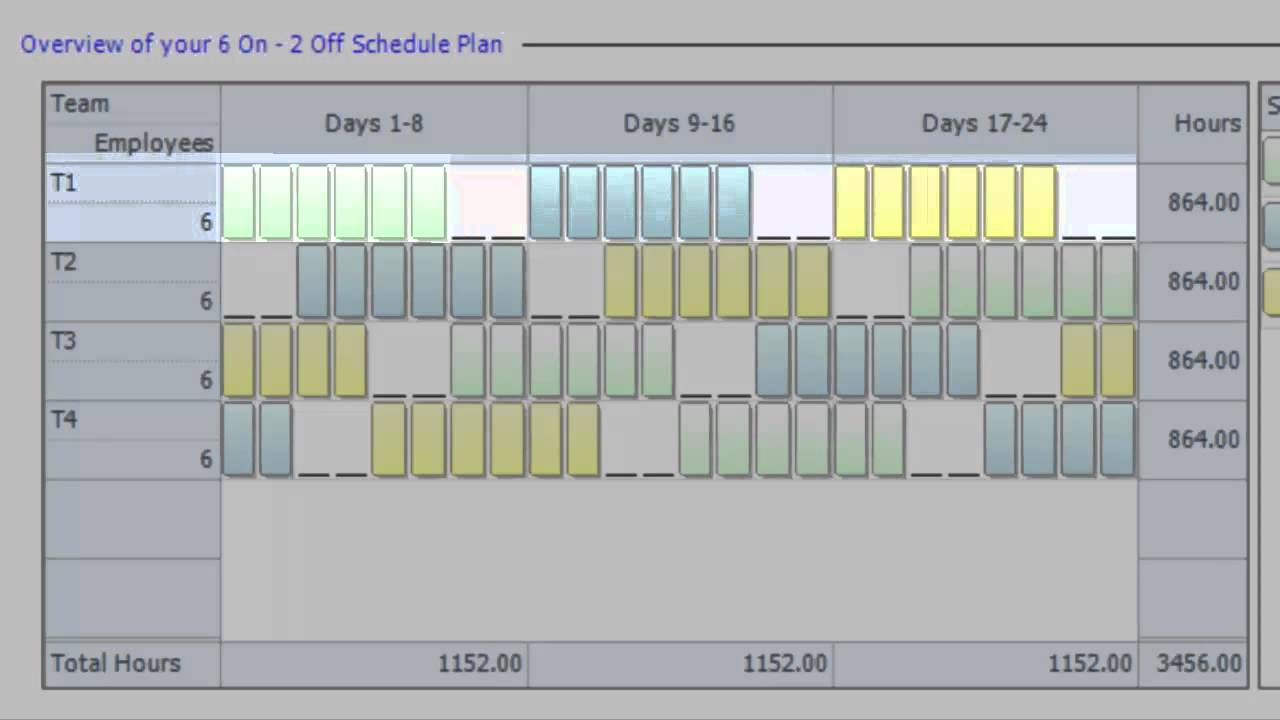Select T2's yellow shift block on day 11
Screen dimensions: 1280x720
coord(621,282)
